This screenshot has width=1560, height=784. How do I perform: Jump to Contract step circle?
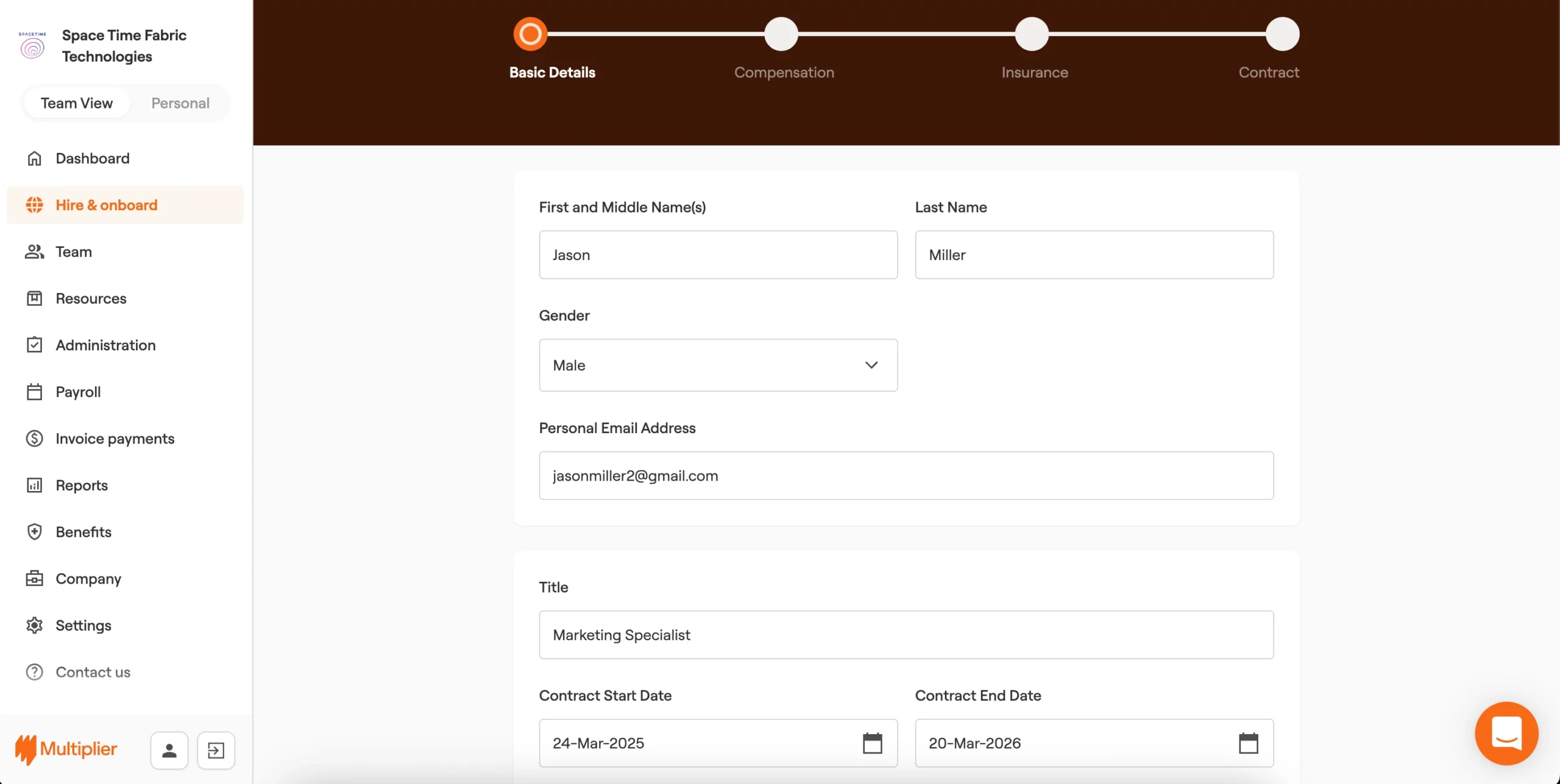[1283, 34]
